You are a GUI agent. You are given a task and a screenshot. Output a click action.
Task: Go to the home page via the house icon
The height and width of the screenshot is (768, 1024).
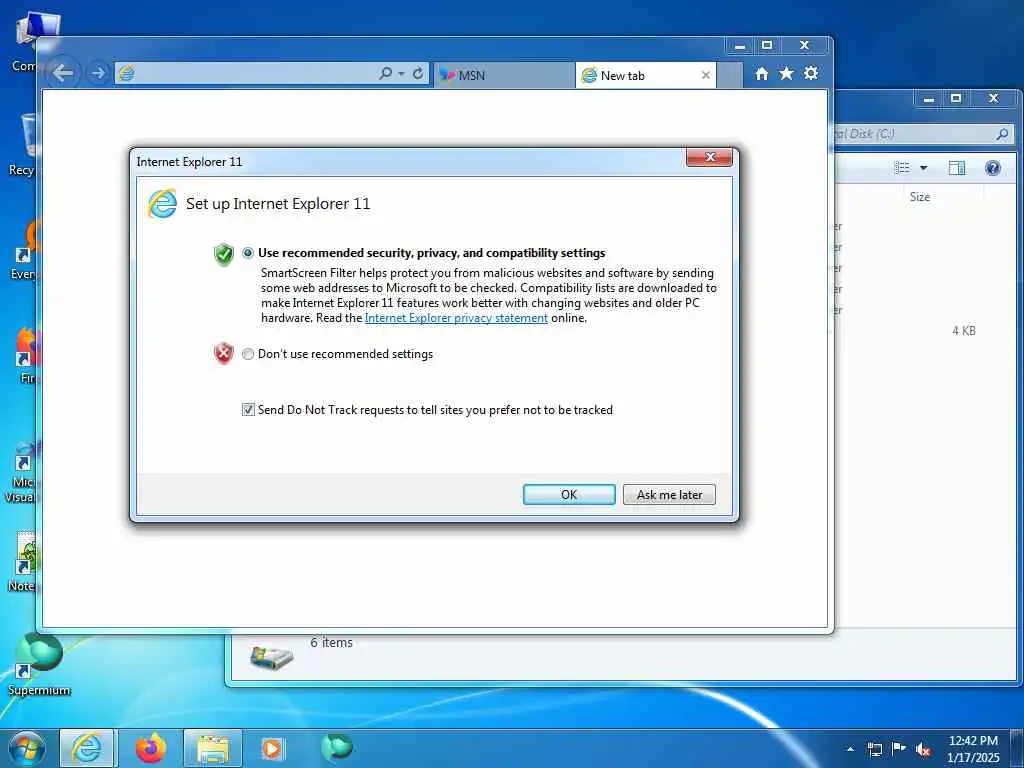[761, 74]
